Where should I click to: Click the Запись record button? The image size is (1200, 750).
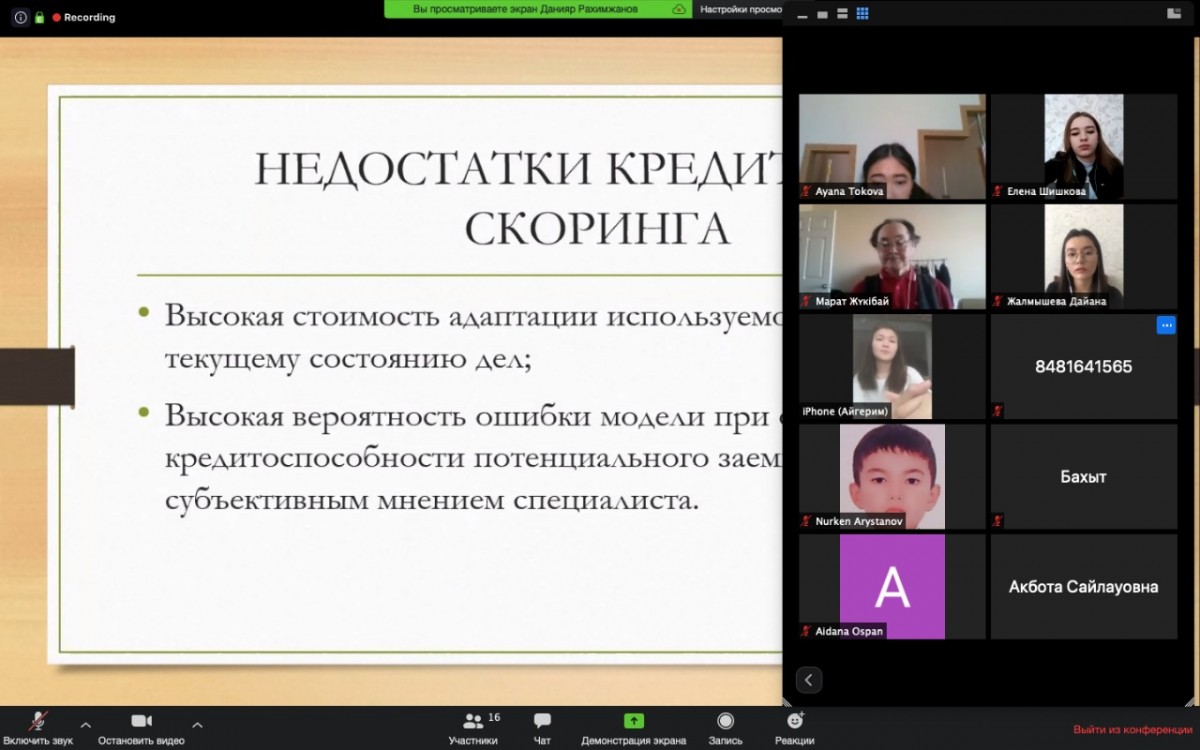[725, 727]
